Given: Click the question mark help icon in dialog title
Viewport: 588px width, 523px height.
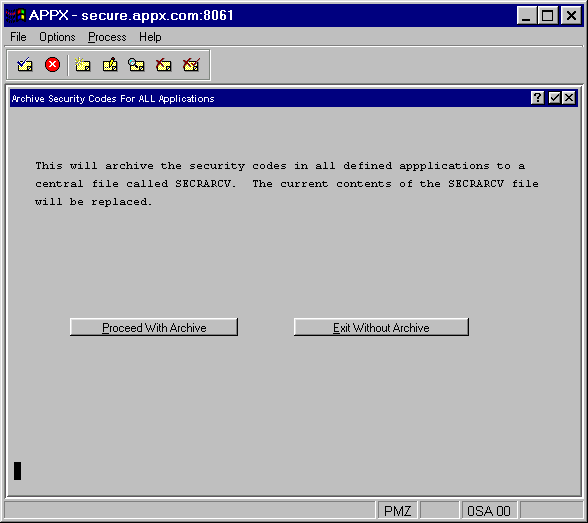Looking at the screenshot, I should point(537,98).
